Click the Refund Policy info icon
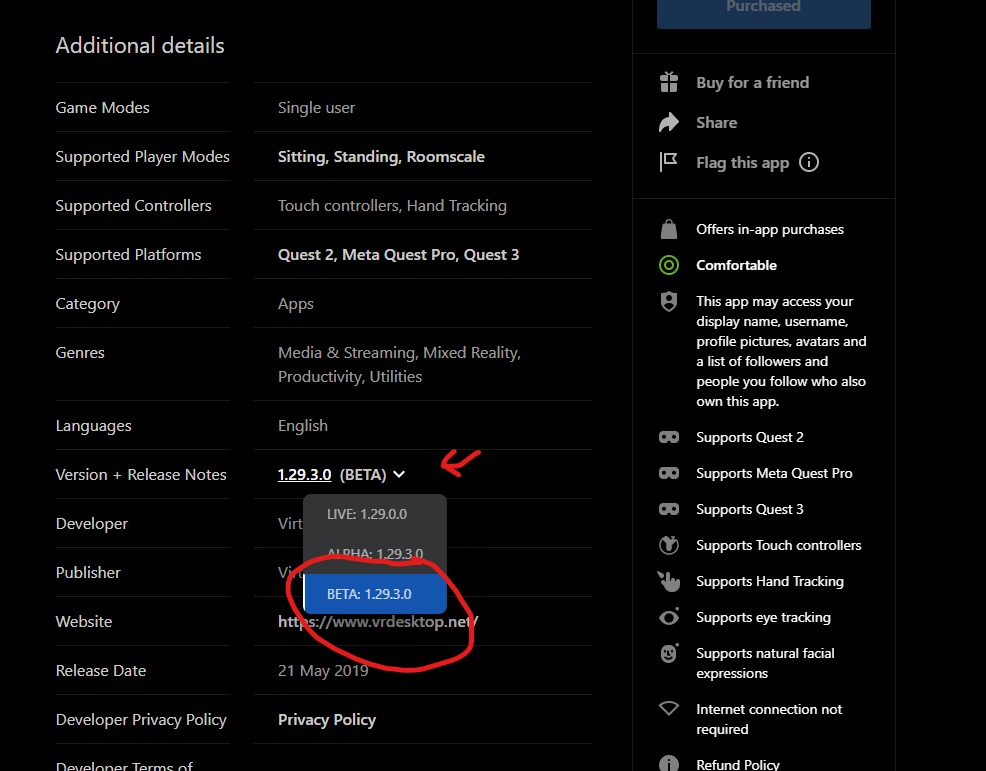The width and height of the screenshot is (986, 771). [x=669, y=763]
